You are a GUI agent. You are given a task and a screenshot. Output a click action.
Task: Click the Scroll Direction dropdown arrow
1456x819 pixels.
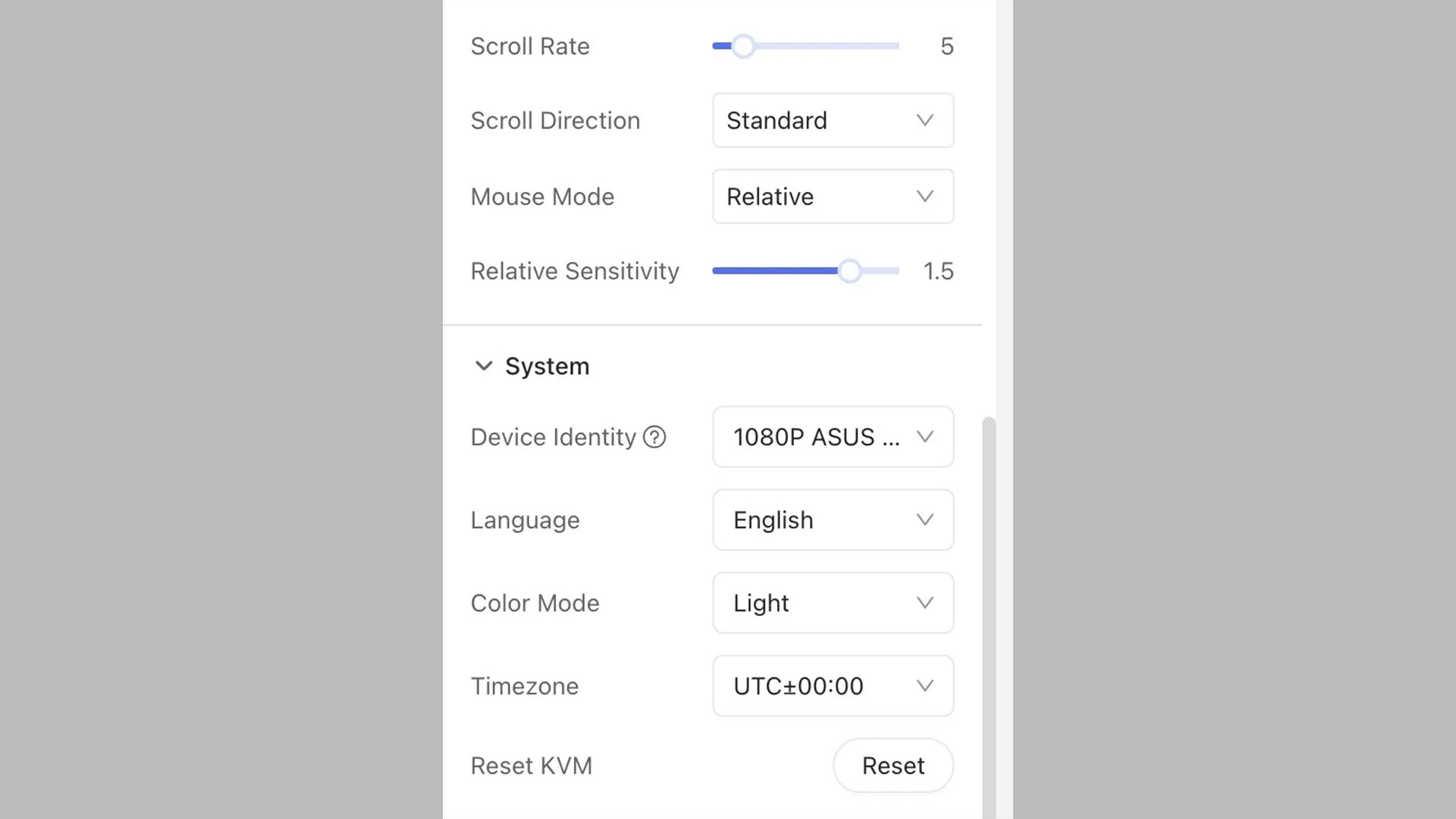coord(924,121)
